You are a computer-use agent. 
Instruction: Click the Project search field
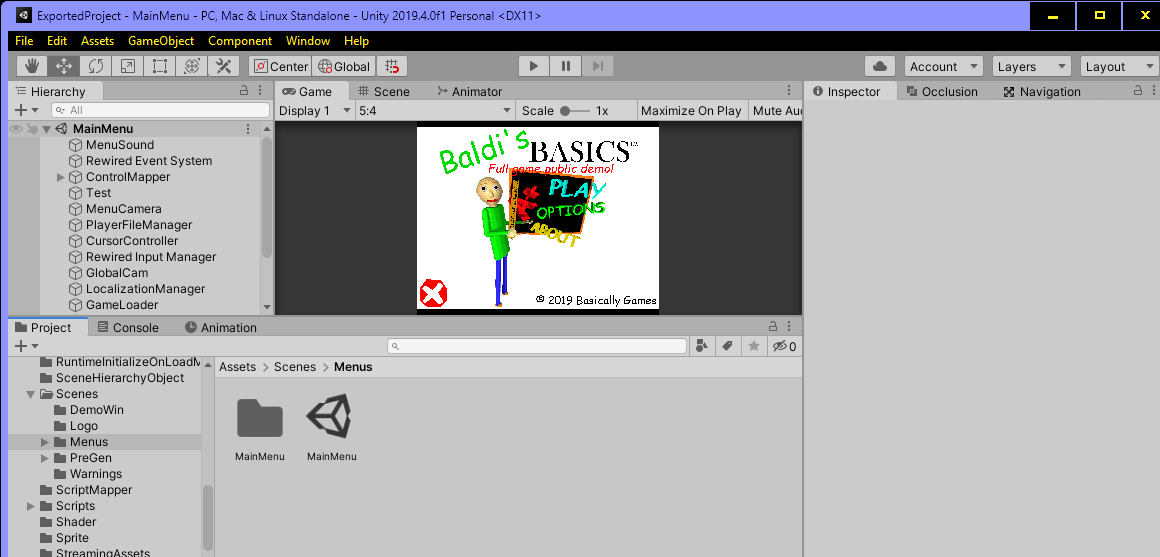(x=537, y=345)
